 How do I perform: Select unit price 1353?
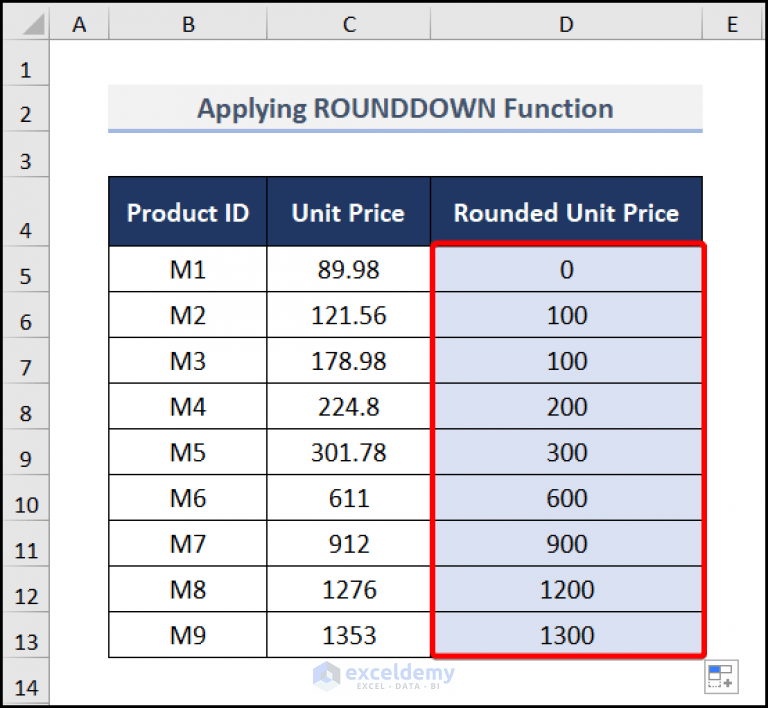(x=349, y=635)
